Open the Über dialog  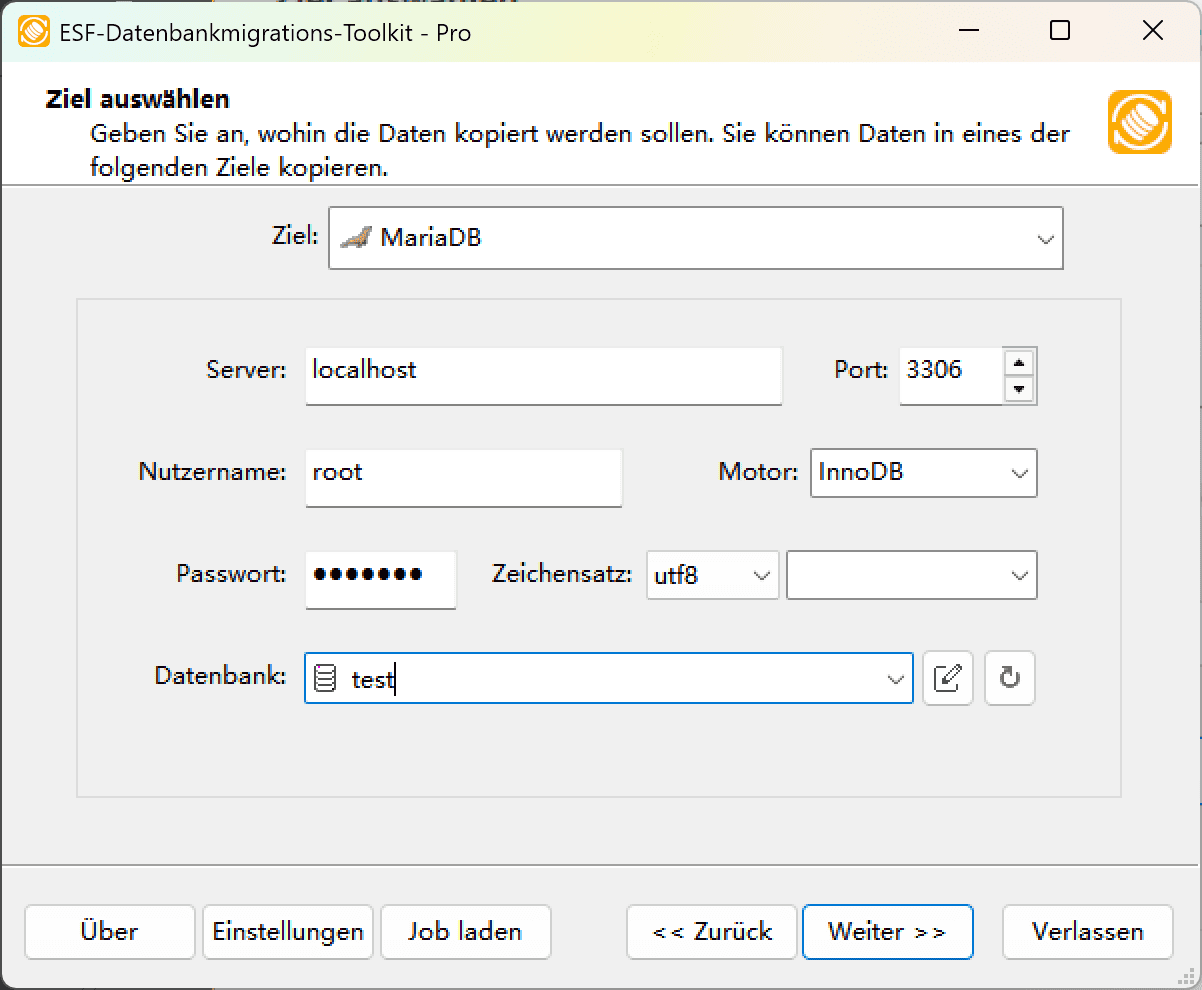(109, 931)
